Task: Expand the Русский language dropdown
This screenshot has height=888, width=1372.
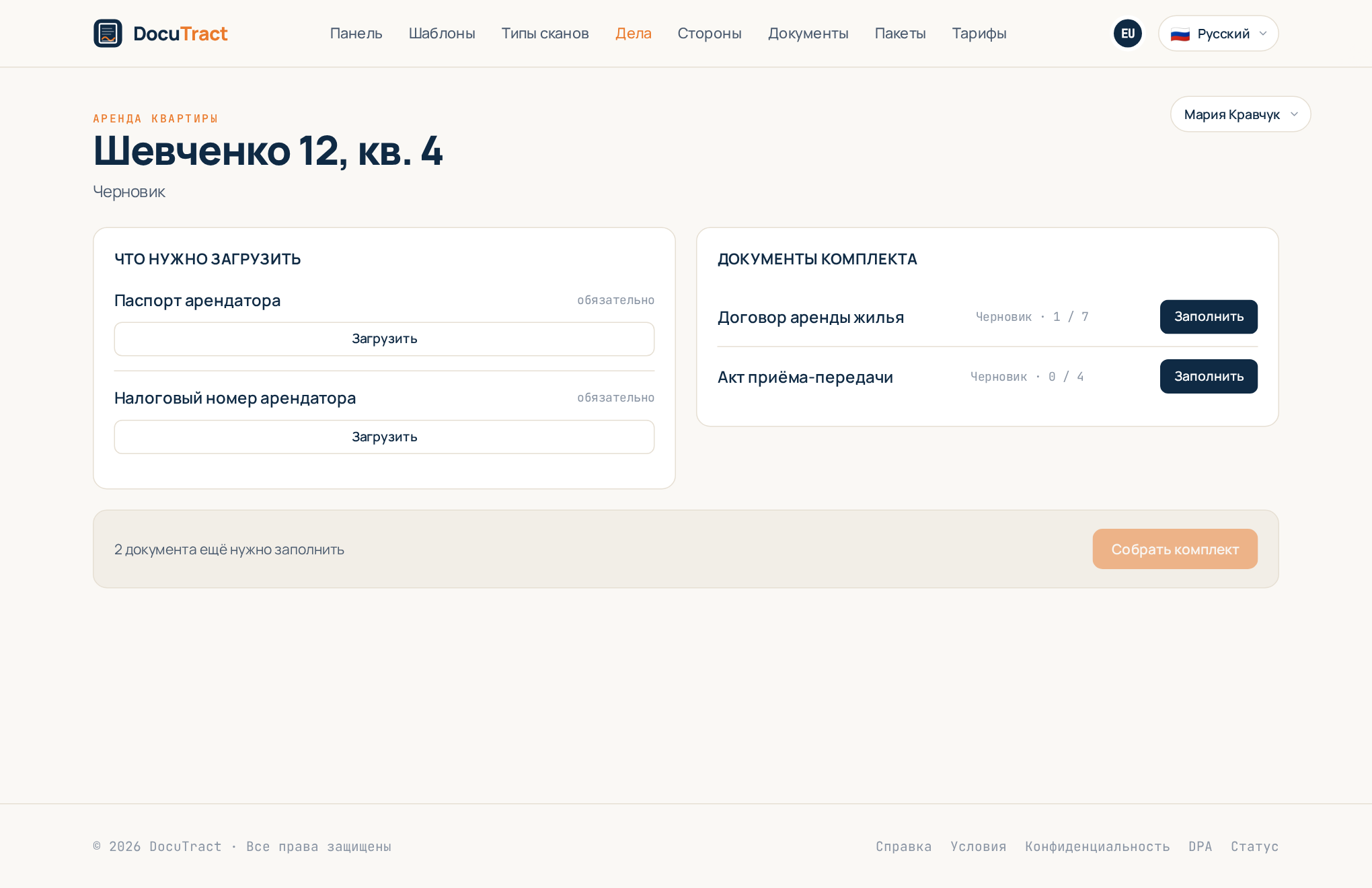Action: click(x=1218, y=33)
